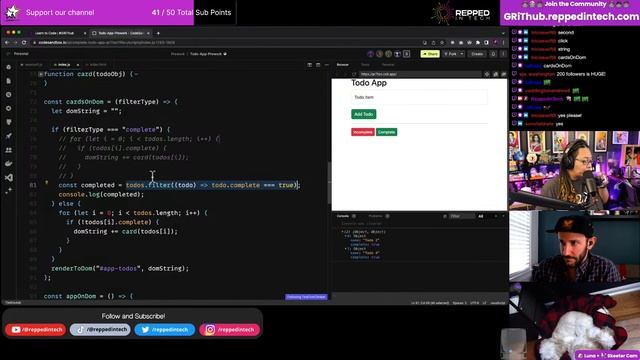This screenshot has height=360, width=640.
Task: Click the UTF-8 encoding status bar entry
Action: 475,303
